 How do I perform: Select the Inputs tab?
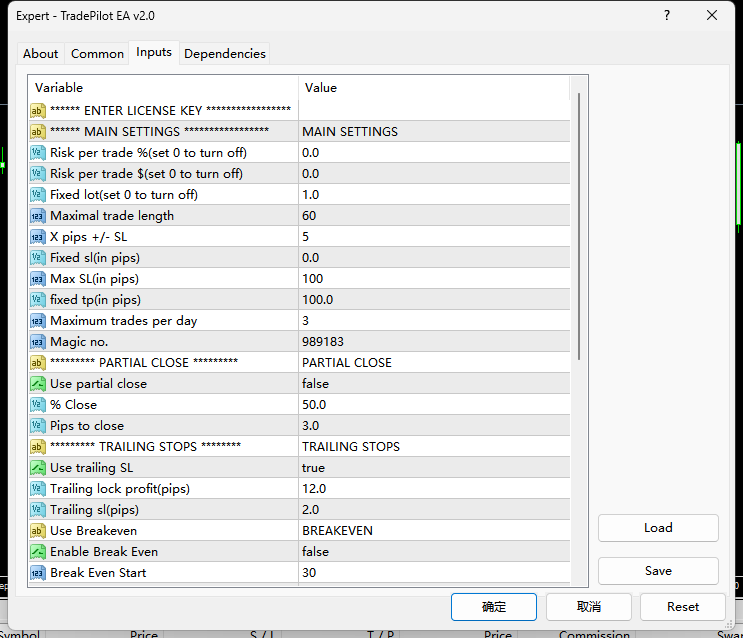coord(154,52)
